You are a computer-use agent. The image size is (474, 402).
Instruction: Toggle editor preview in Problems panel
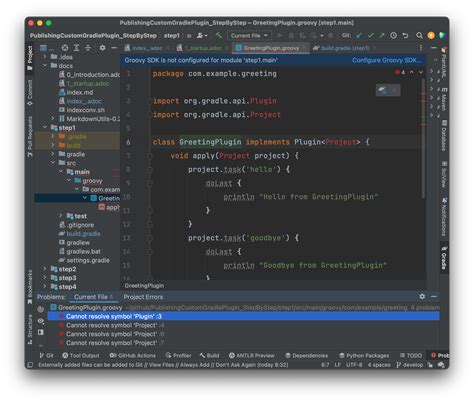pos(41,332)
